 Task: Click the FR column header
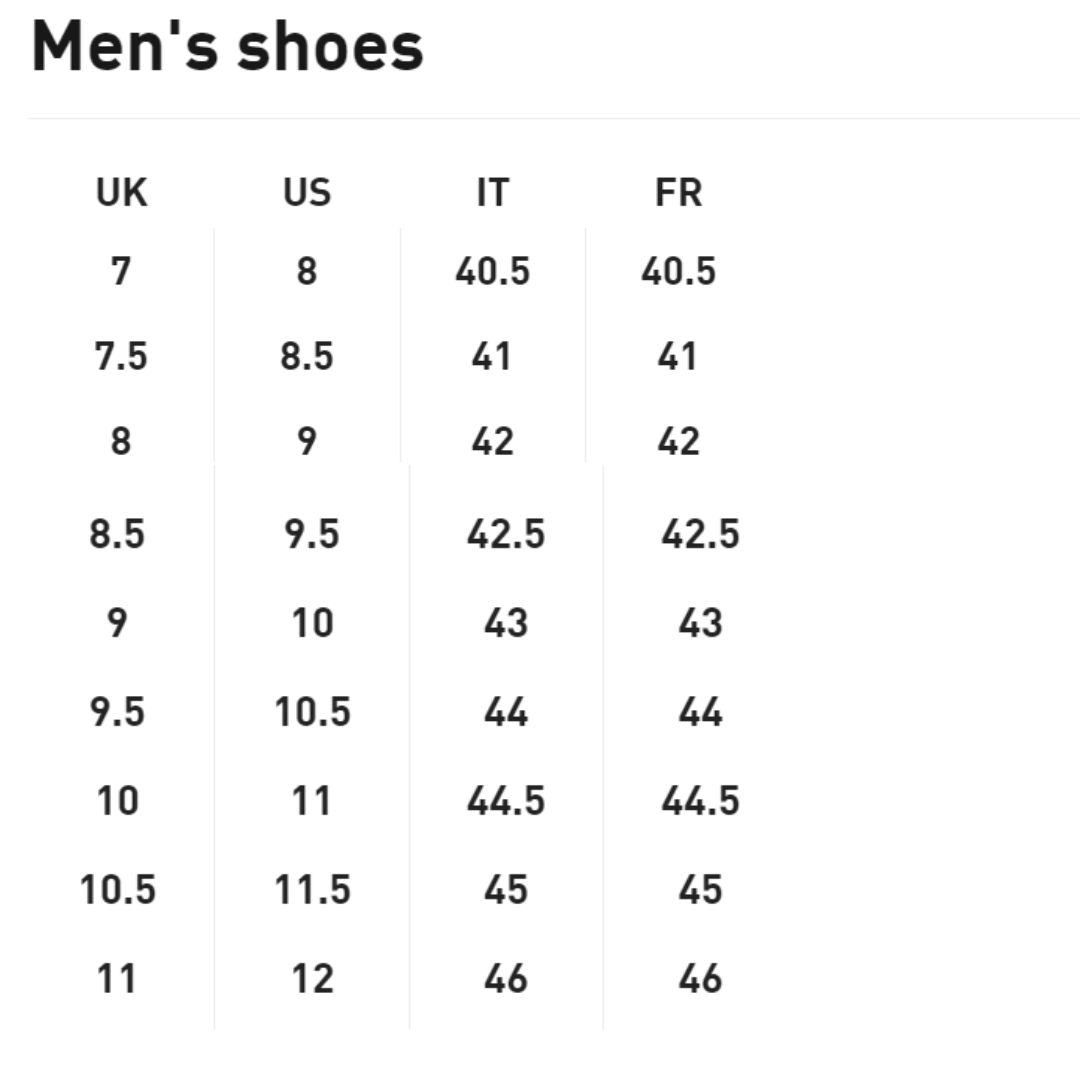(678, 192)
